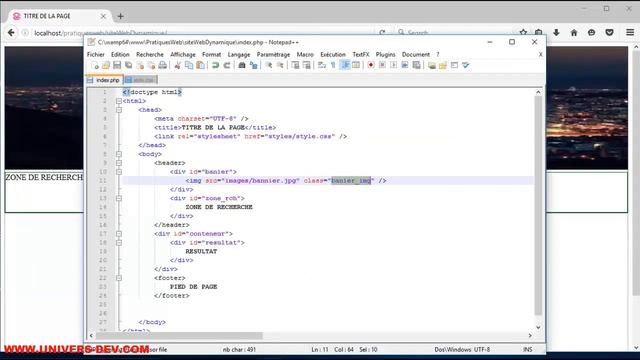This screenshot has width=640, height=360.
Task: Click the Save All icon
Action: pos(129,65)
